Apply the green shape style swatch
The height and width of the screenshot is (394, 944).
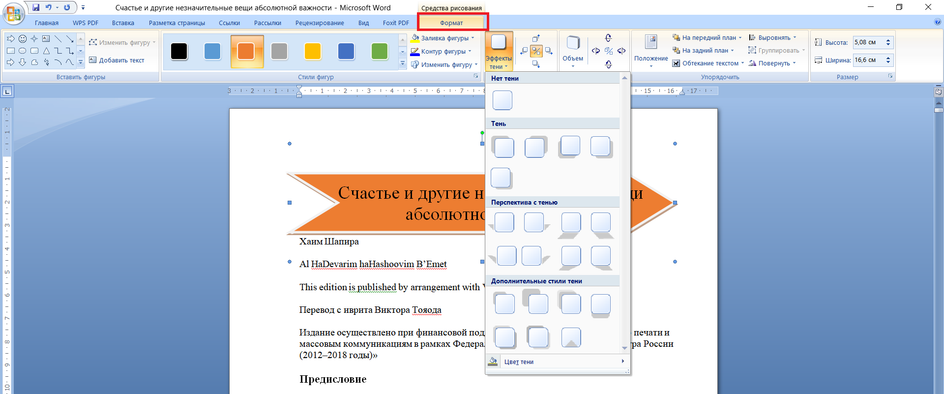point(379,52)
